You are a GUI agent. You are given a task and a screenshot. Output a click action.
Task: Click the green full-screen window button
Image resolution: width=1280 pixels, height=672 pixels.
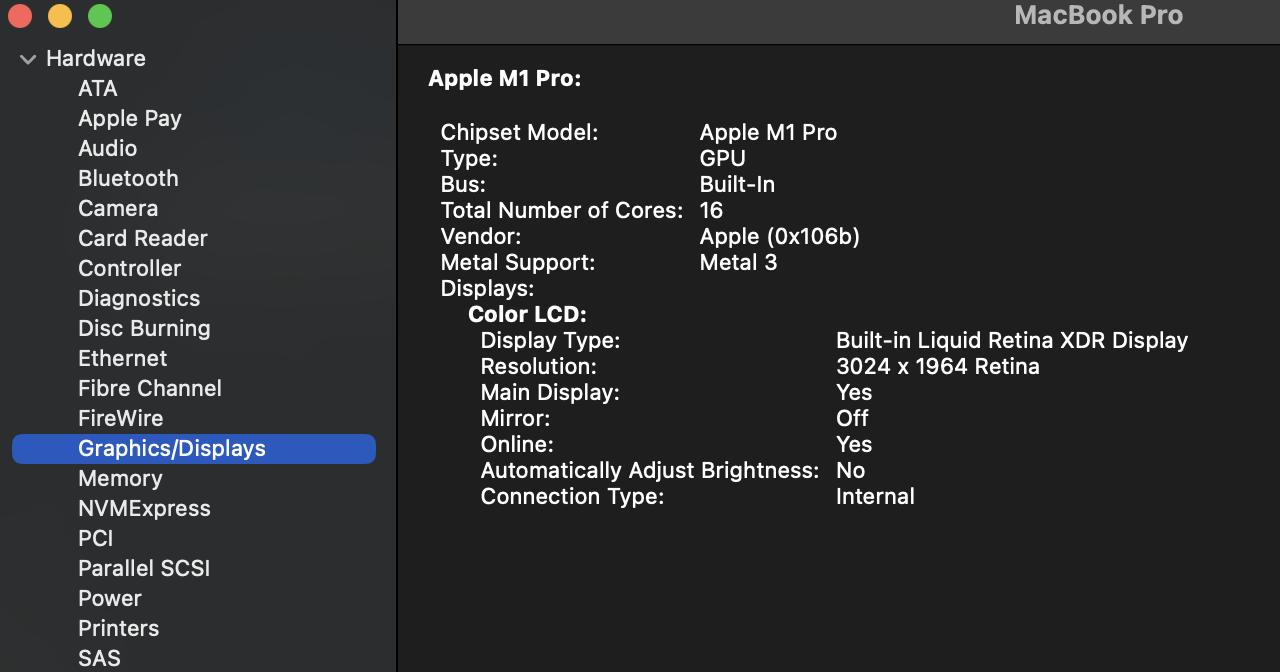tap(100, 16)
